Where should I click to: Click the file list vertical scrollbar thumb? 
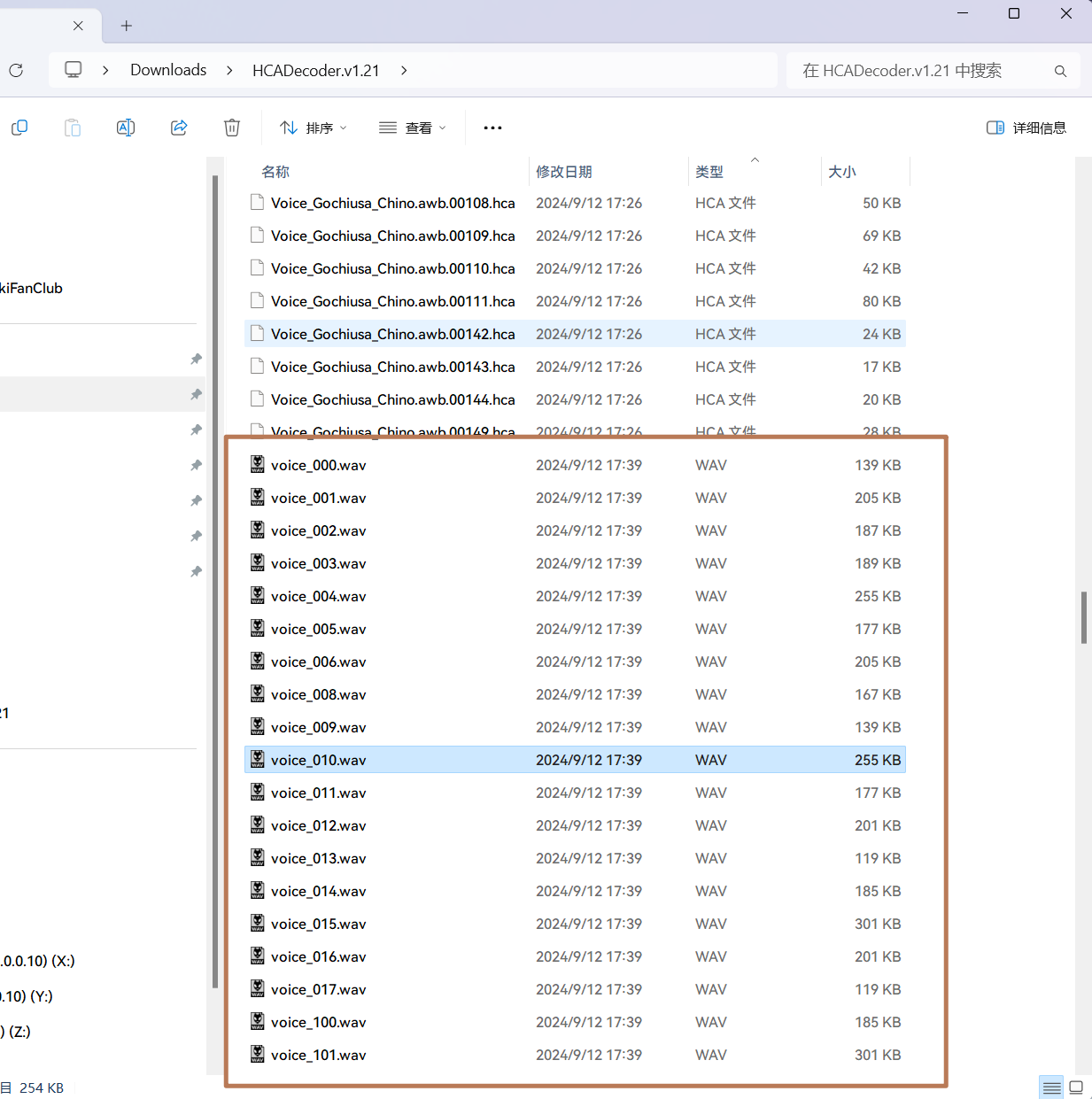click(1084, 617)
